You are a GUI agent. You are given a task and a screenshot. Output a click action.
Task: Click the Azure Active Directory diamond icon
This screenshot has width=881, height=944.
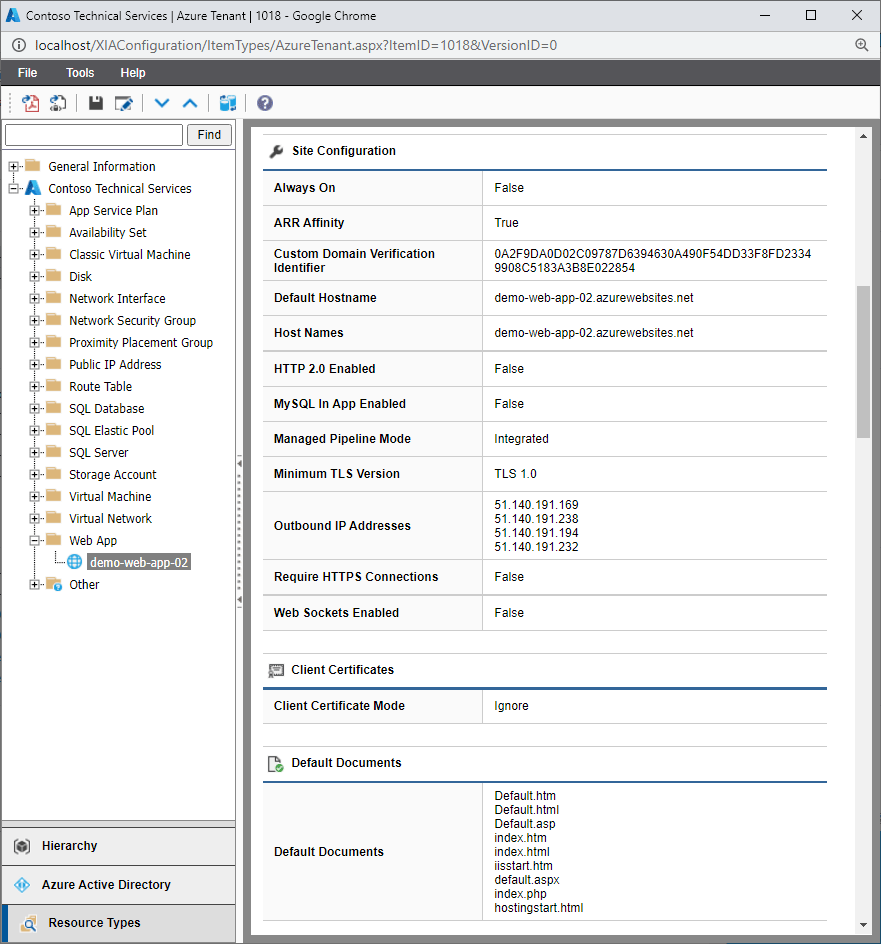(22, 884)
